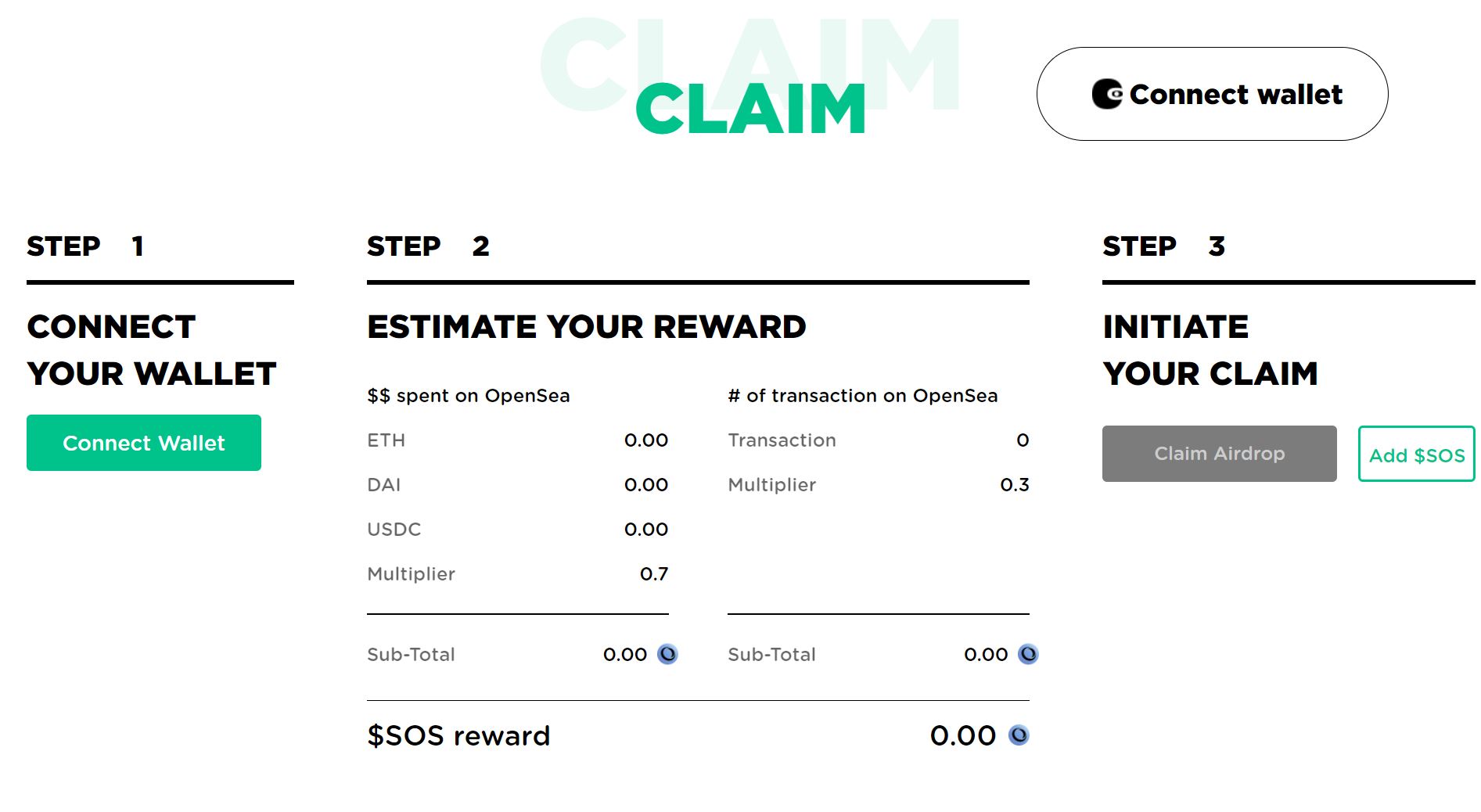Select the STEP 2 heading
The height and width of the screenshot is (812, 1481).
[x=428, y=246]
